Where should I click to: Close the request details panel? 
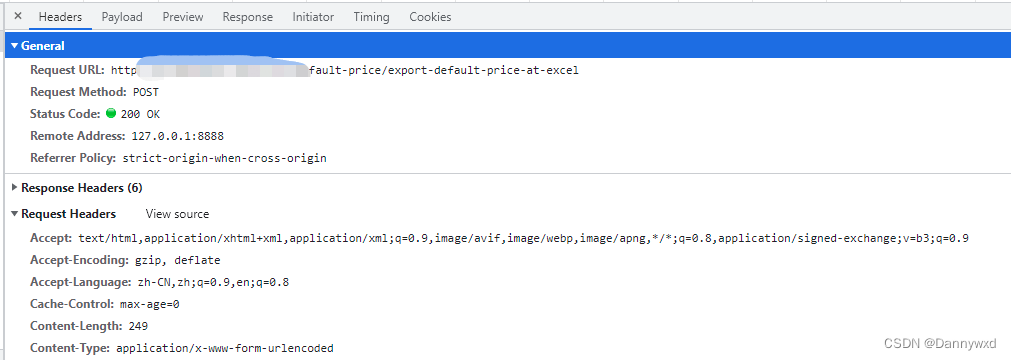[18, 16]
